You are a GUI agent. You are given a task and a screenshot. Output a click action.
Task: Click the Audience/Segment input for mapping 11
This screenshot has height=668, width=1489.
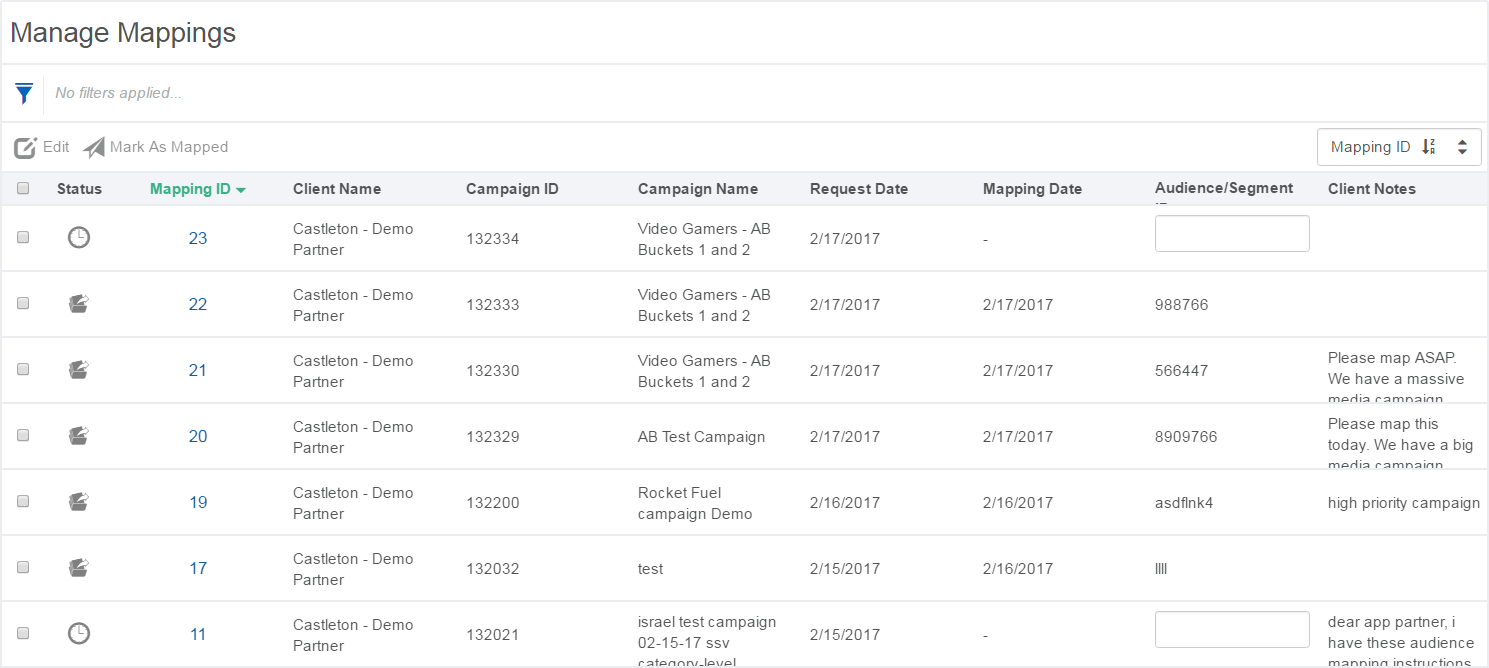[x=1231, y=630]
